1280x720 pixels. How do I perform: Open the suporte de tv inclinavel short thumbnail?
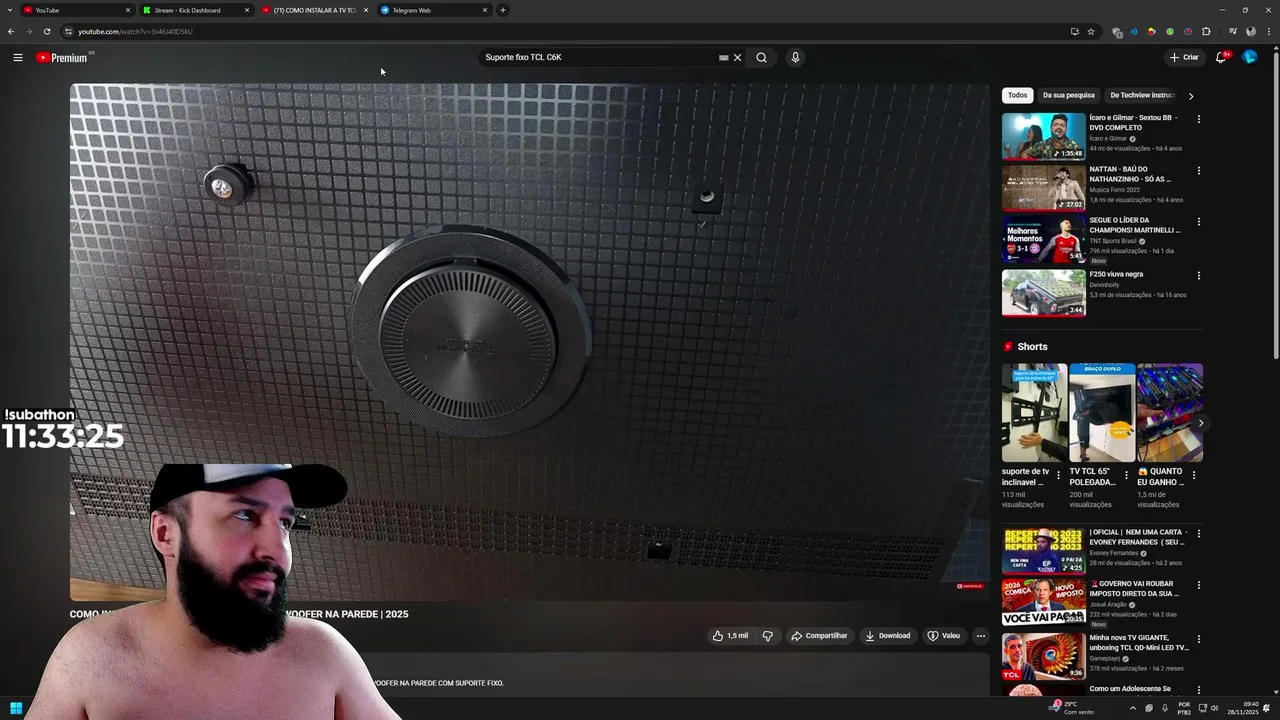click(1034, 413)
